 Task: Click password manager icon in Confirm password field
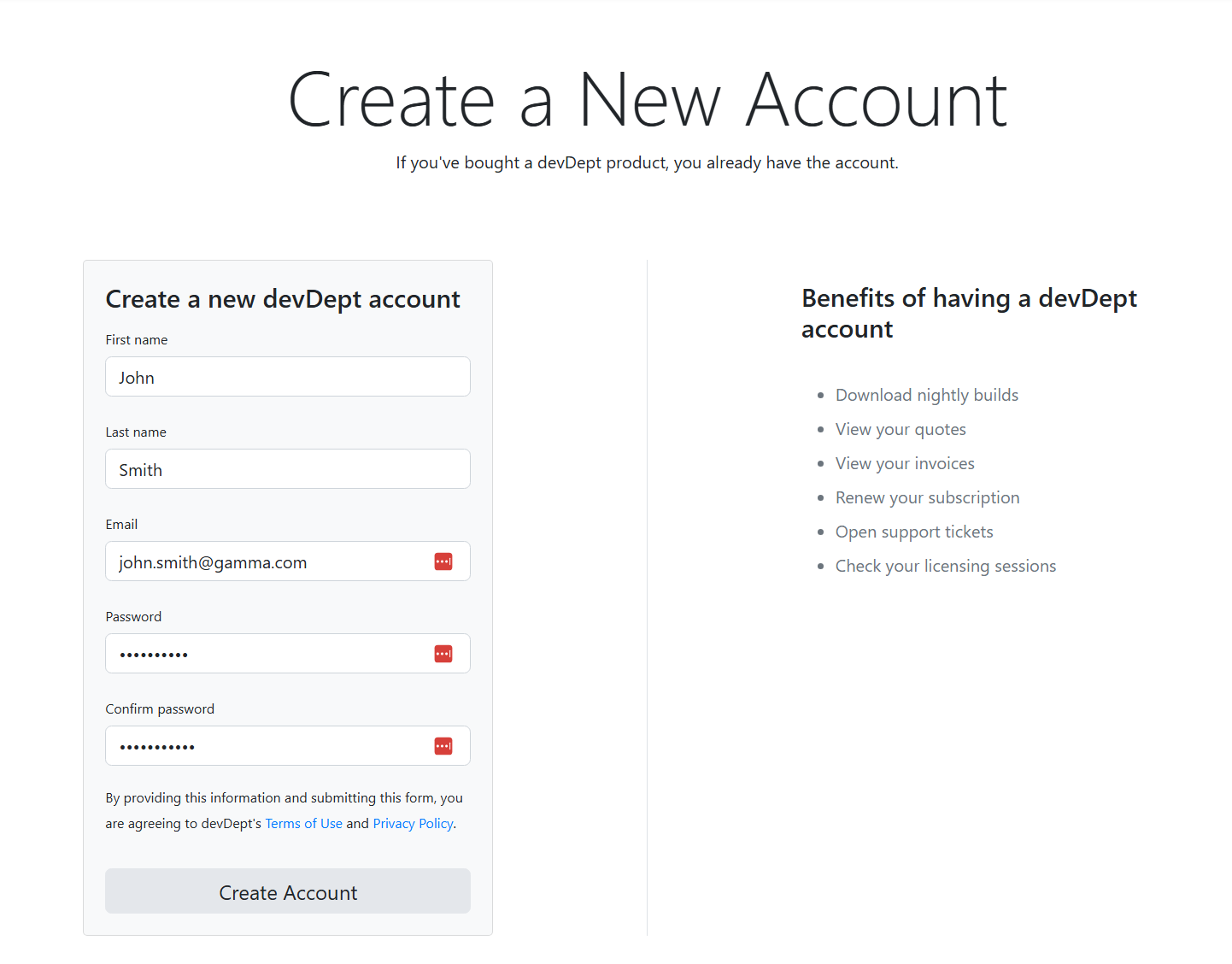click(443, 746)
